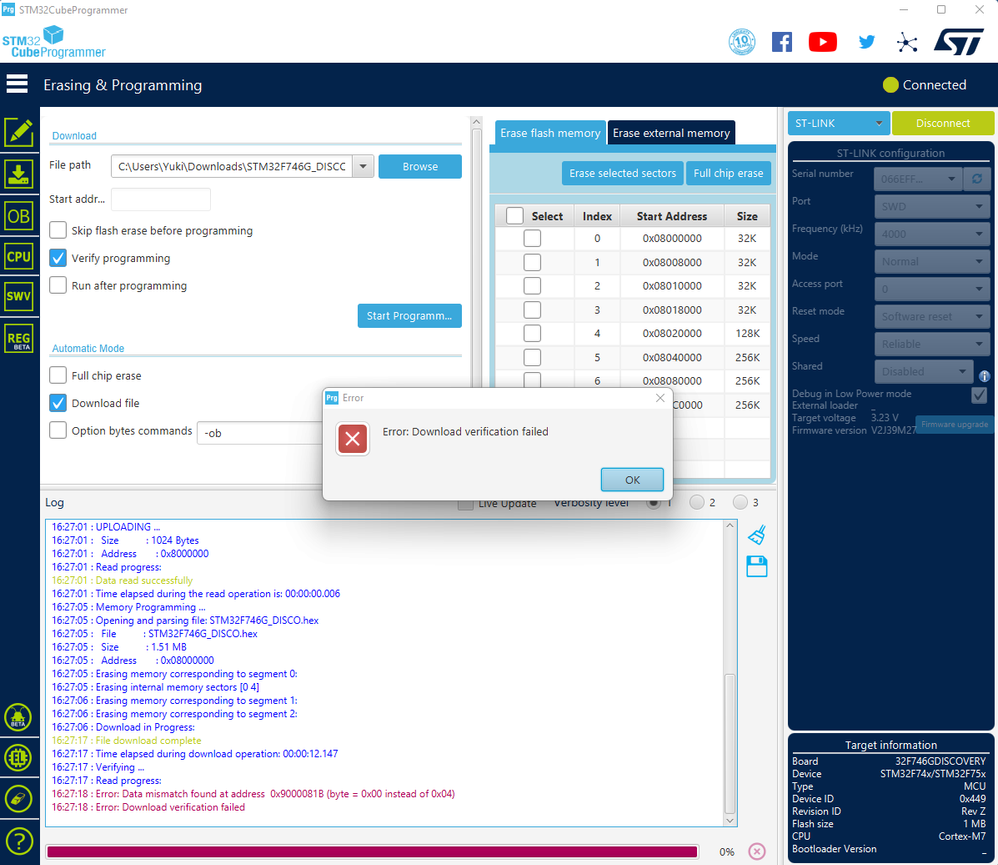
Task: Open the Mode Normal dropdown
Action: [x=932, y=261]
